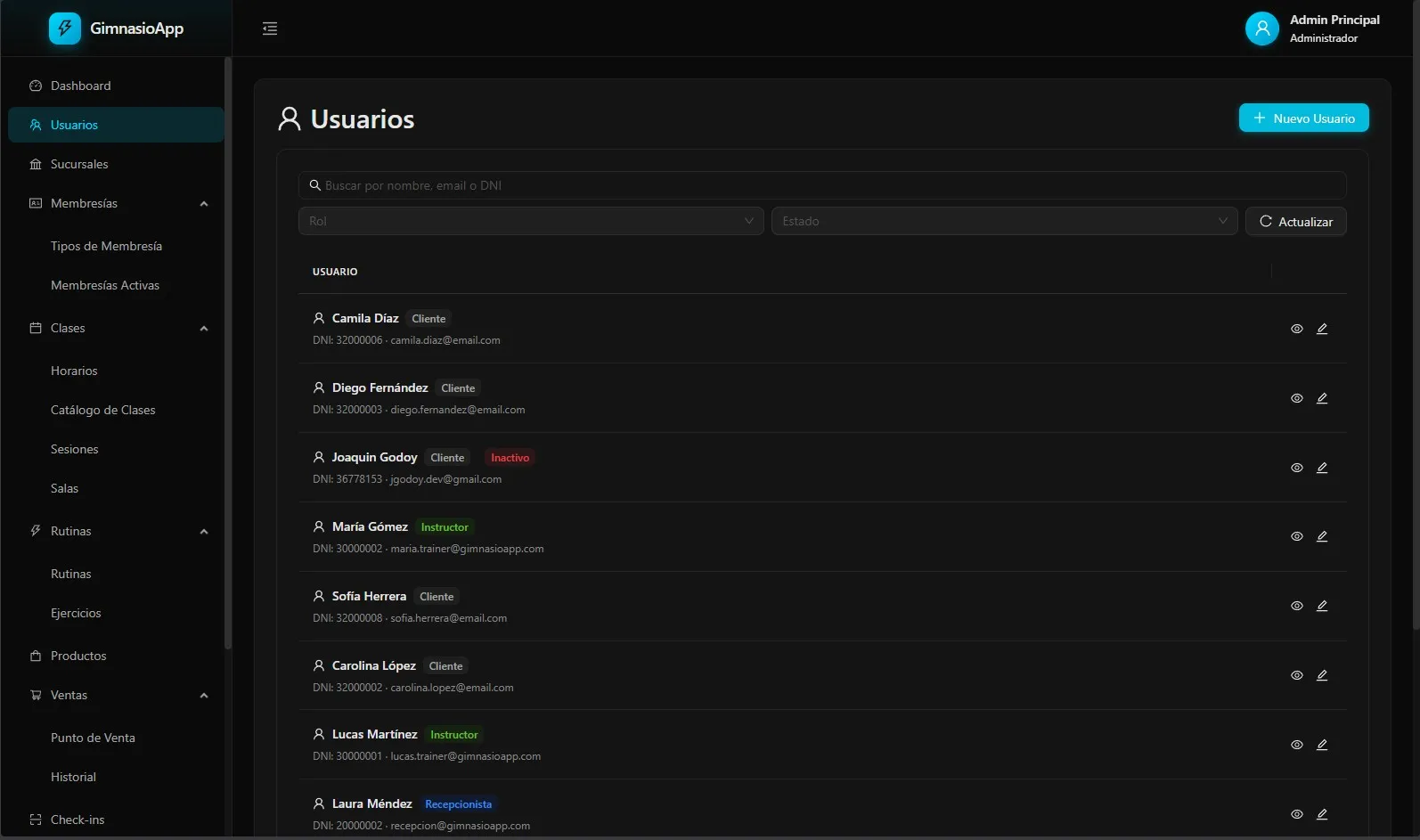Collapse the Membresías sidebar section
The width and height of the screenshot is (1420, 840).
click(204, 204)
